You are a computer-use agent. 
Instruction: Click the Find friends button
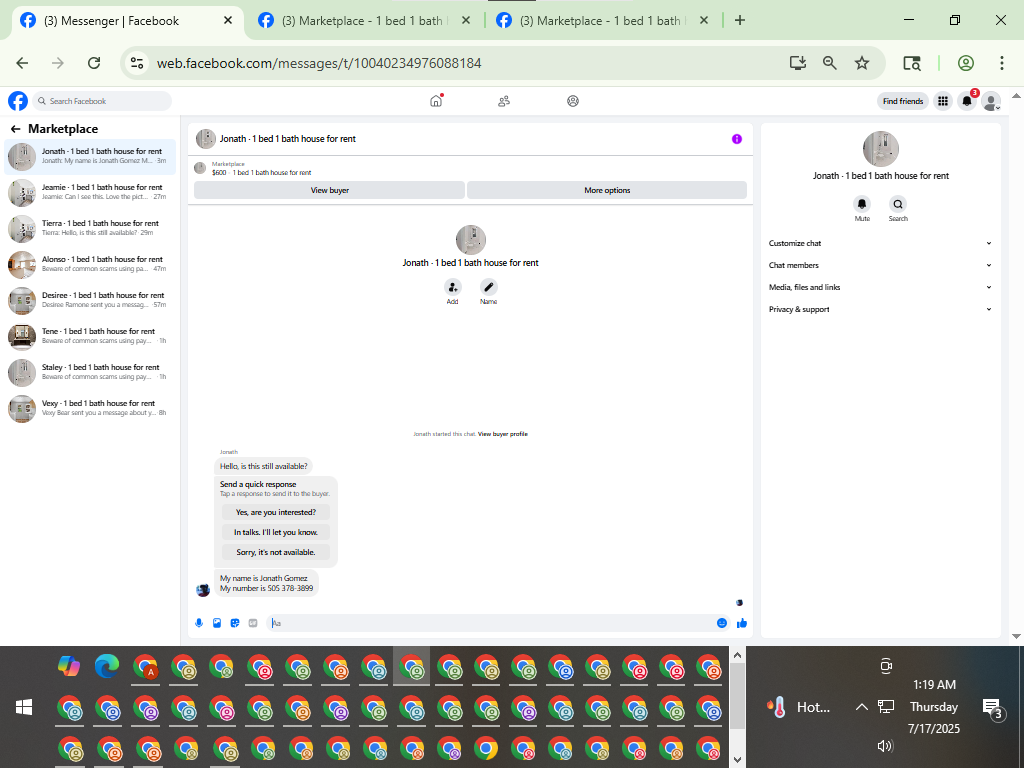point(903,101)
